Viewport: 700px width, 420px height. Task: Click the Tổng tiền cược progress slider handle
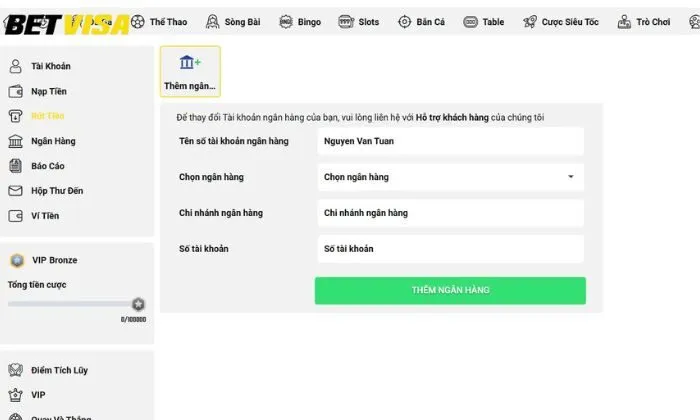(x=138, y=304)
